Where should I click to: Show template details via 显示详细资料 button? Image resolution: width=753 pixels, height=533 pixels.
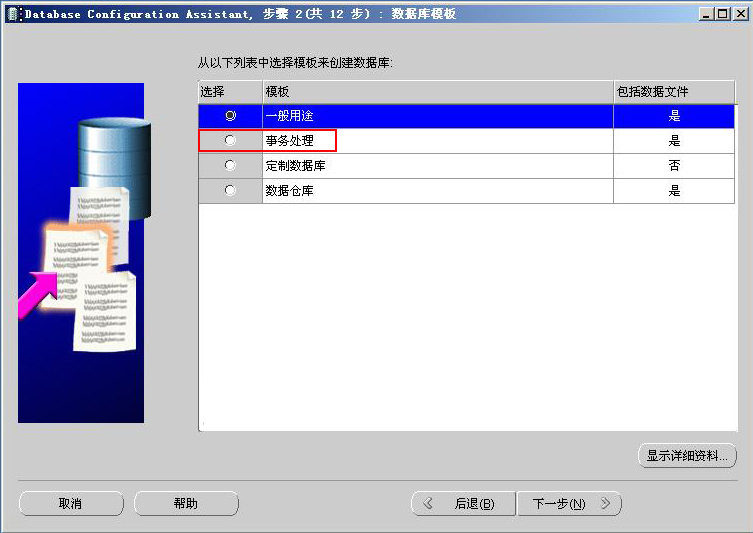(x=687, y=456)
